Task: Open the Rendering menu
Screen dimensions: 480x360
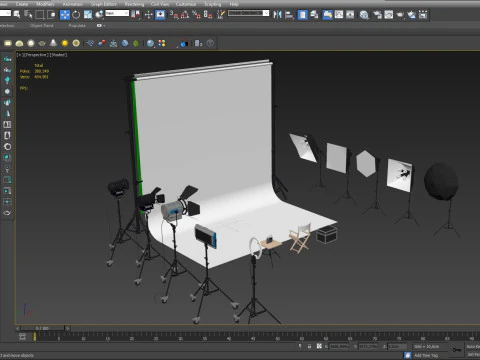Action: coord(134,4)
